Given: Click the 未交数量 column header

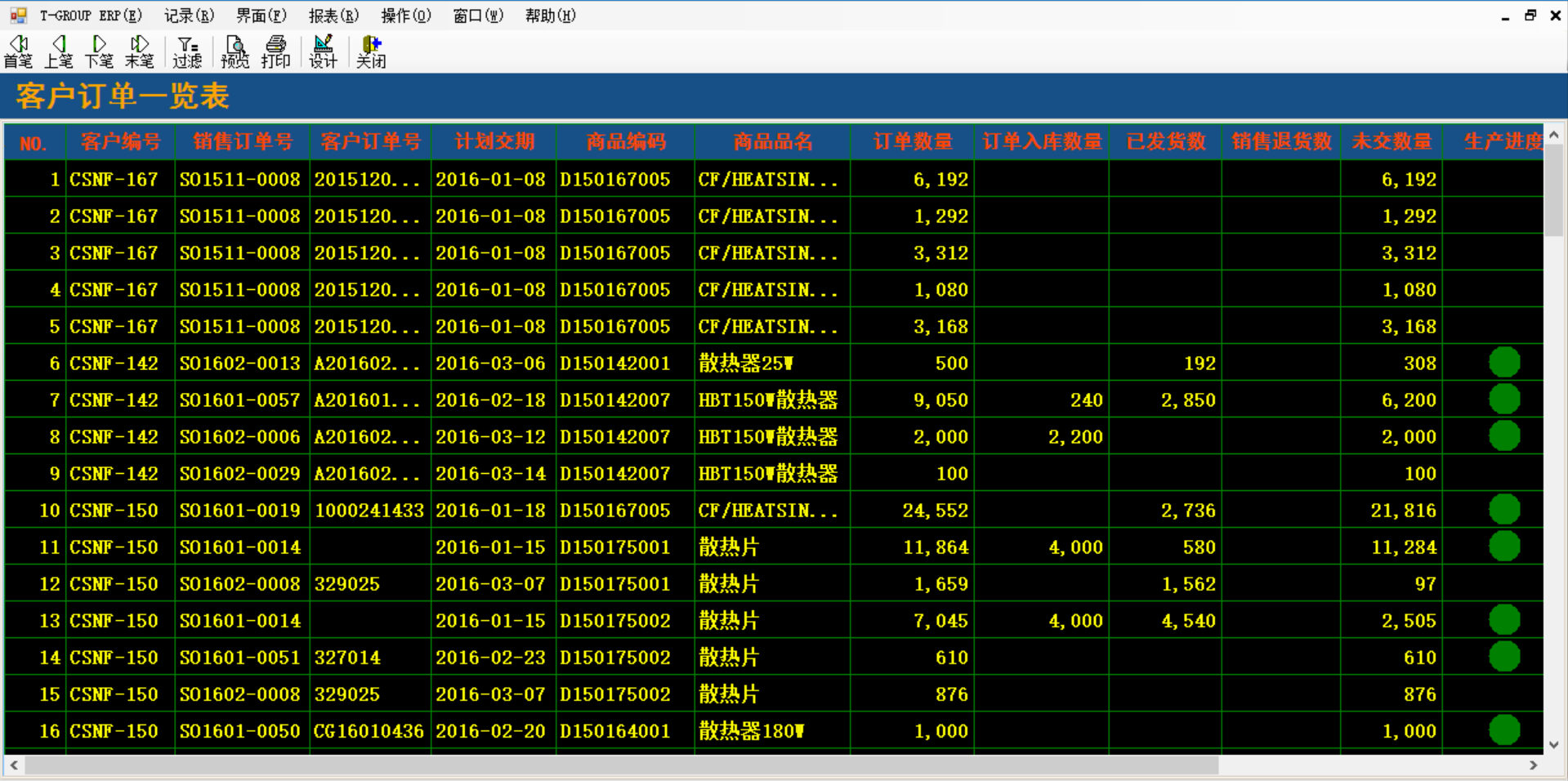Looking at the screenshot, I should pyautogui.click(x=1392, y=142).
